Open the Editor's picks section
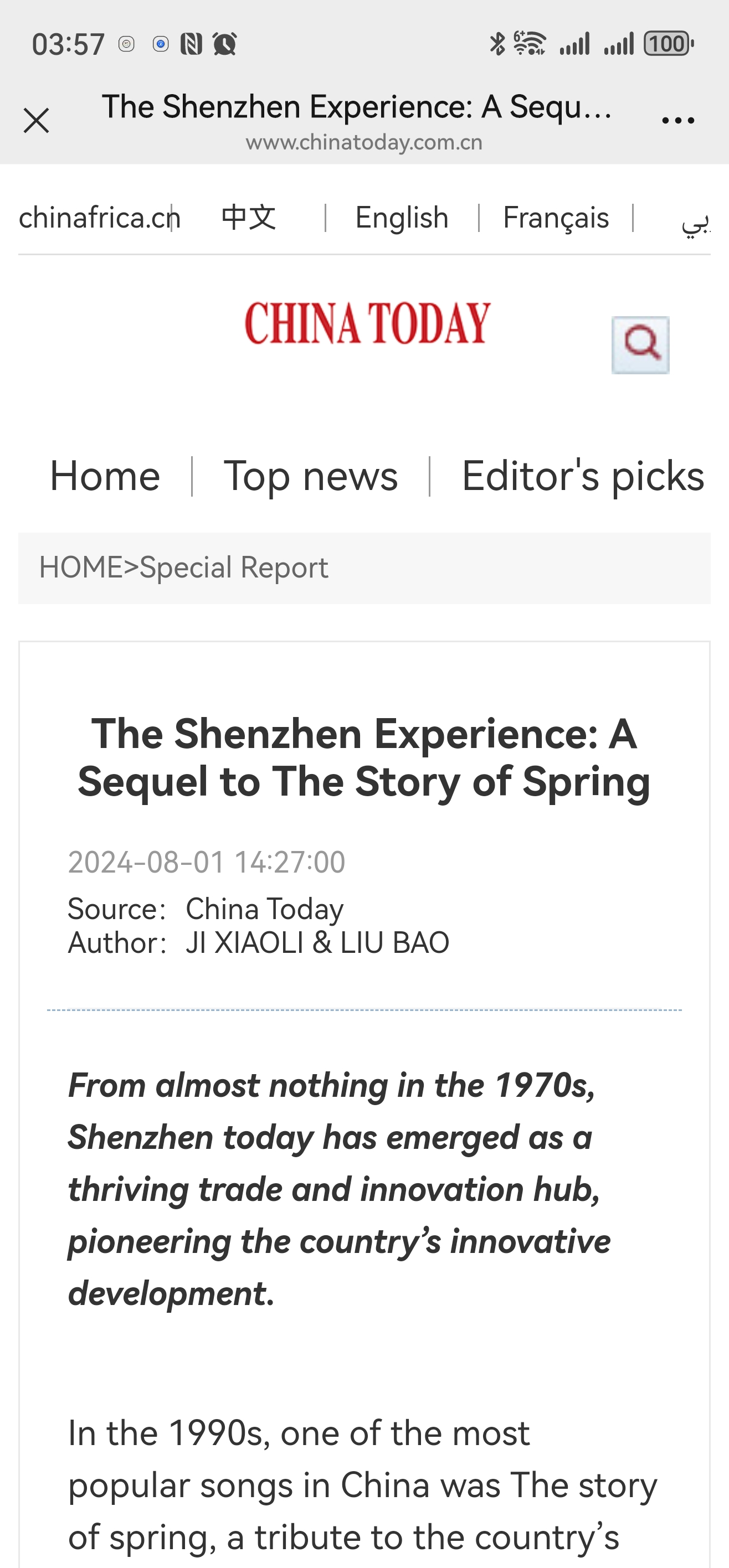 [x=583, y=476]
